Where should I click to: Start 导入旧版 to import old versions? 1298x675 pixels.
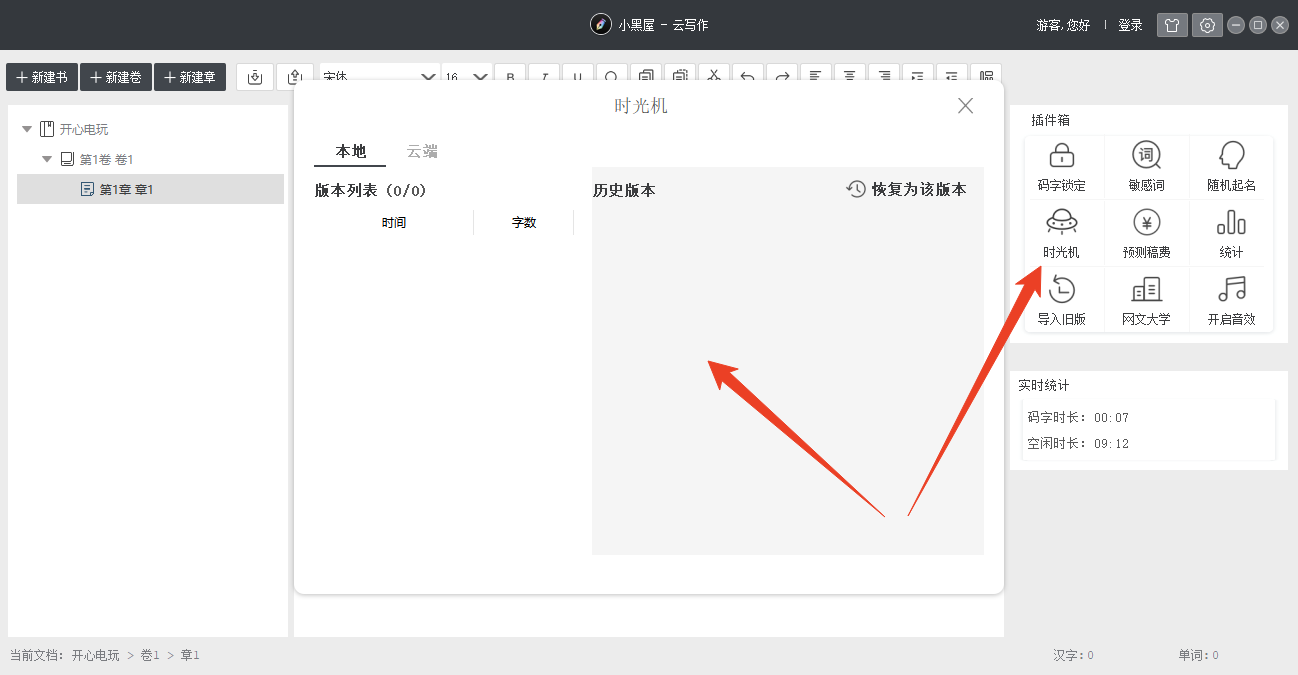click(x=1063, y=299)
